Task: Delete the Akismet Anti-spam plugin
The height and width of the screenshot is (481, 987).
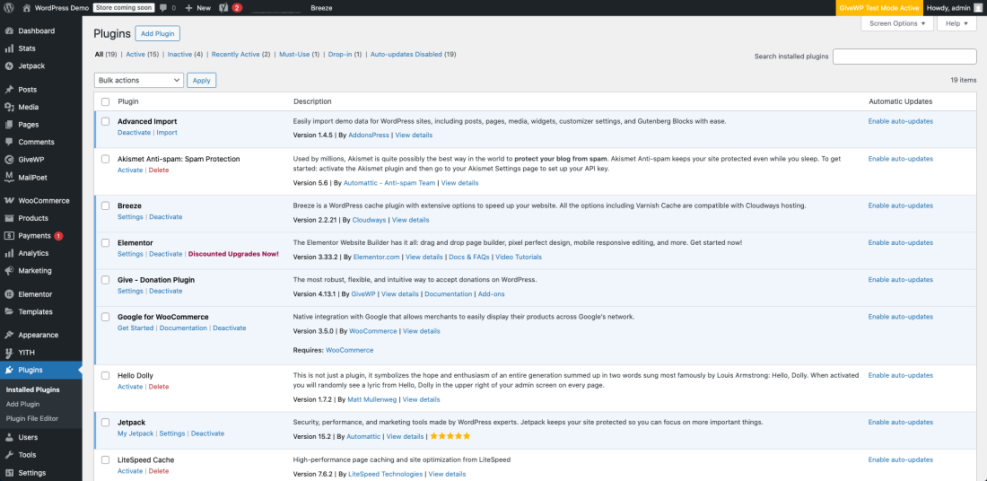Action: 159,170
